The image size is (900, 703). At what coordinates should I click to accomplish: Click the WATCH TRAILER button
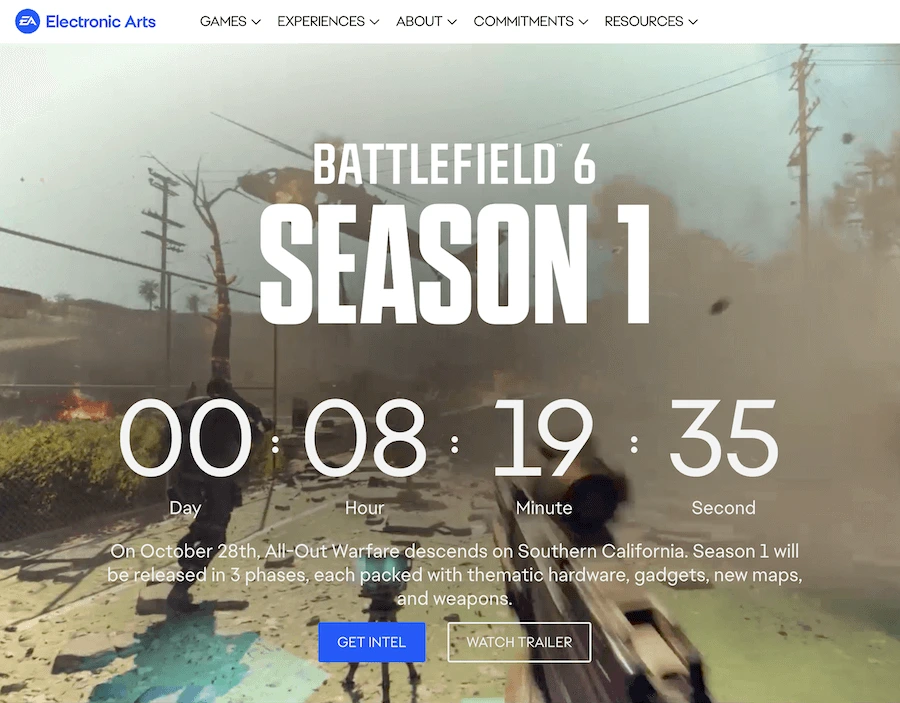tap(519, 642)
